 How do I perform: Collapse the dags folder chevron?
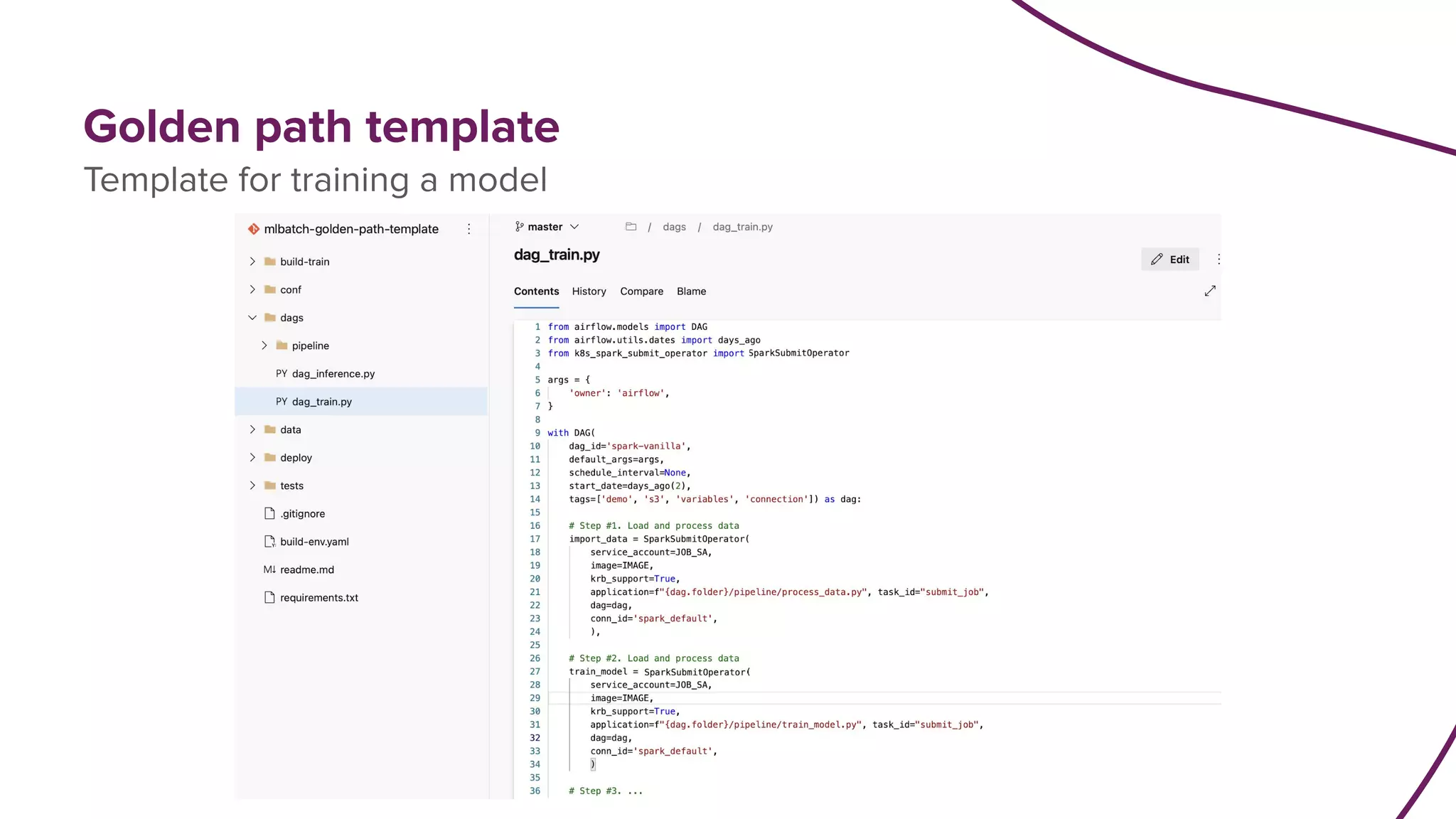coord(252,318)
